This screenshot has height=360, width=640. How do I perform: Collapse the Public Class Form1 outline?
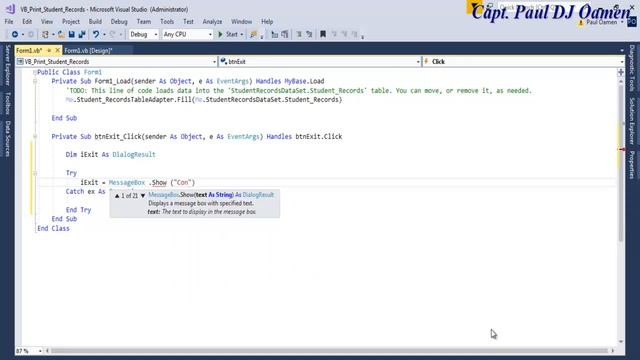(x=35, y=72)
